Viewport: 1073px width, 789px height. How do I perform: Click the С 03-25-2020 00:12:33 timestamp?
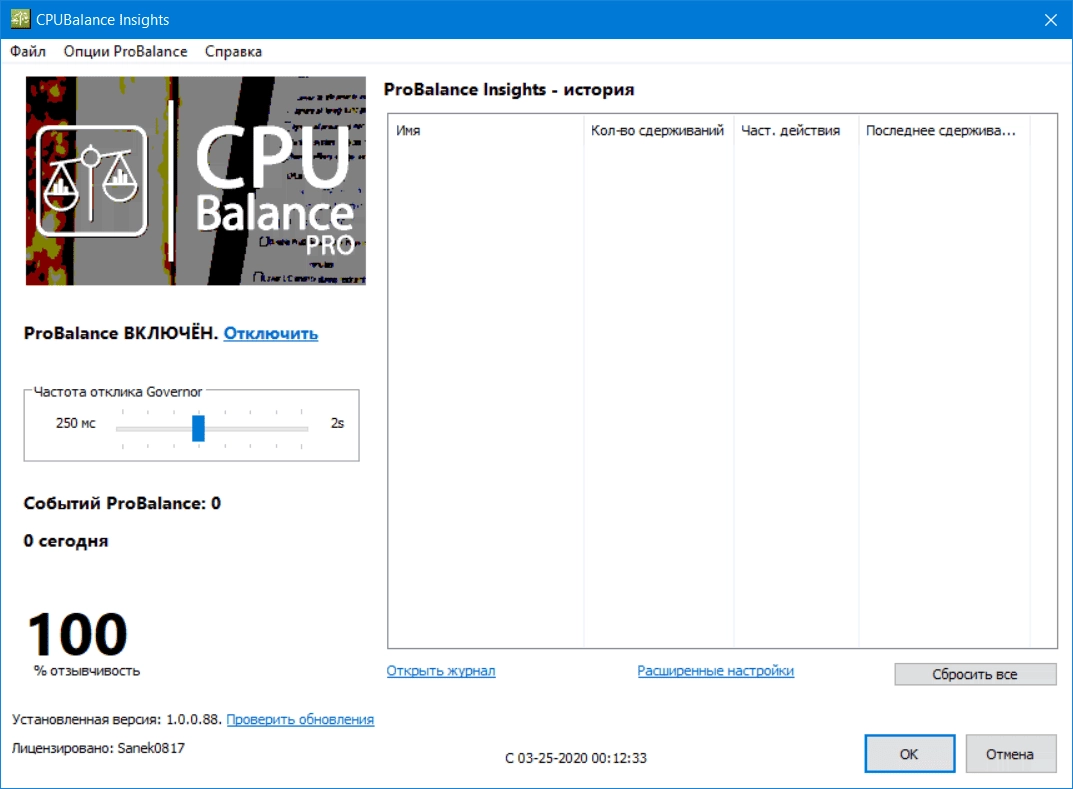(x=576, y=758)
